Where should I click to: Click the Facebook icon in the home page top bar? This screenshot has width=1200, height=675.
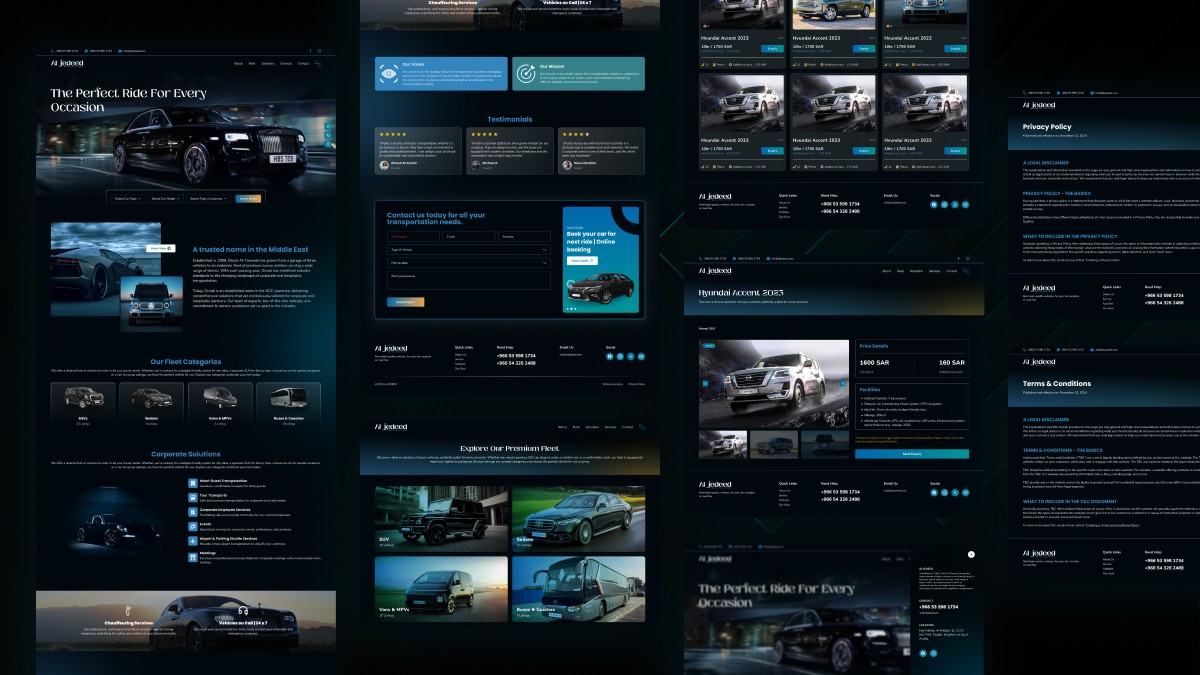point(311,51)
